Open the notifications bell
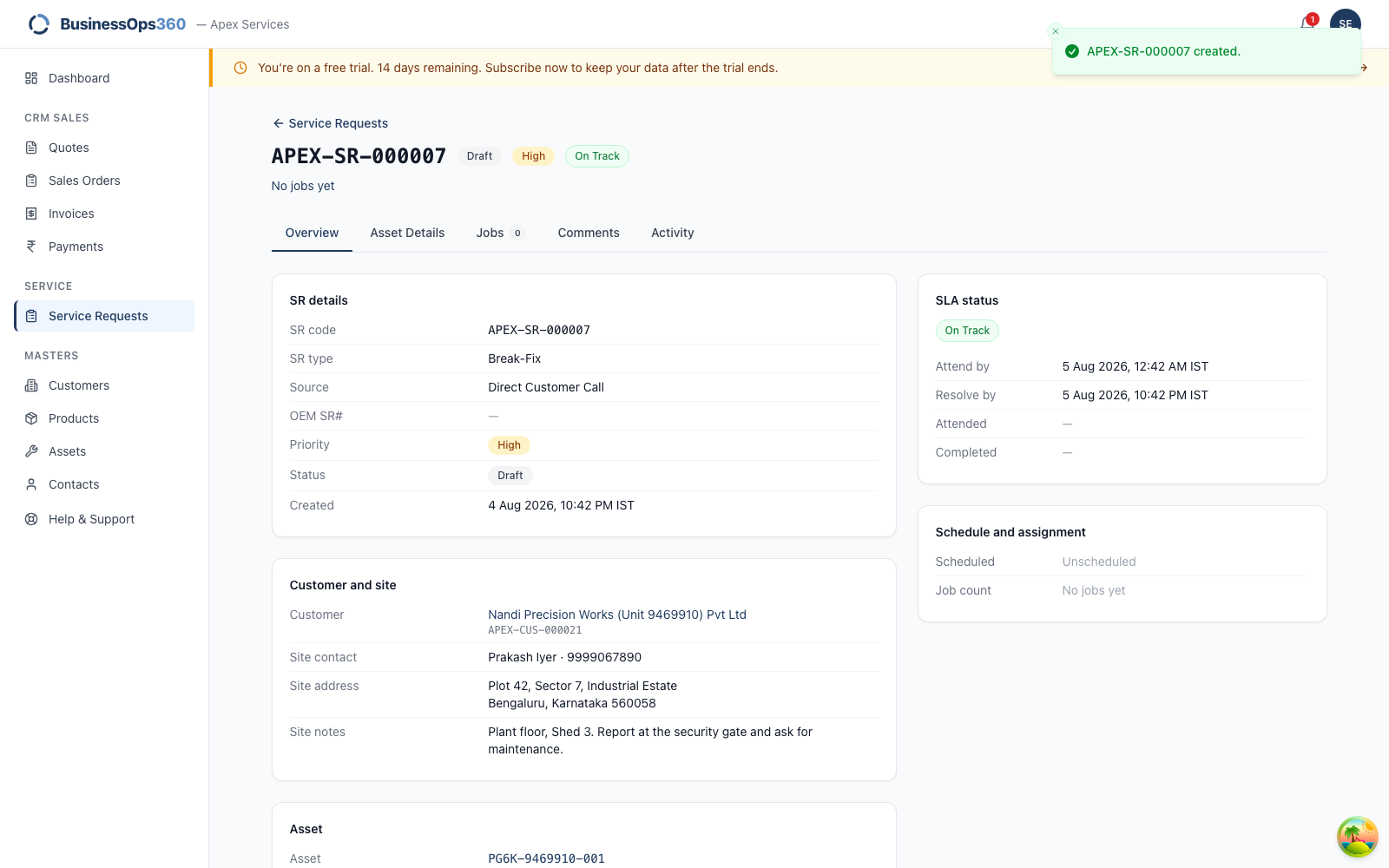The width and height of the screenshot is (1389, 868). click(1307, 23)
